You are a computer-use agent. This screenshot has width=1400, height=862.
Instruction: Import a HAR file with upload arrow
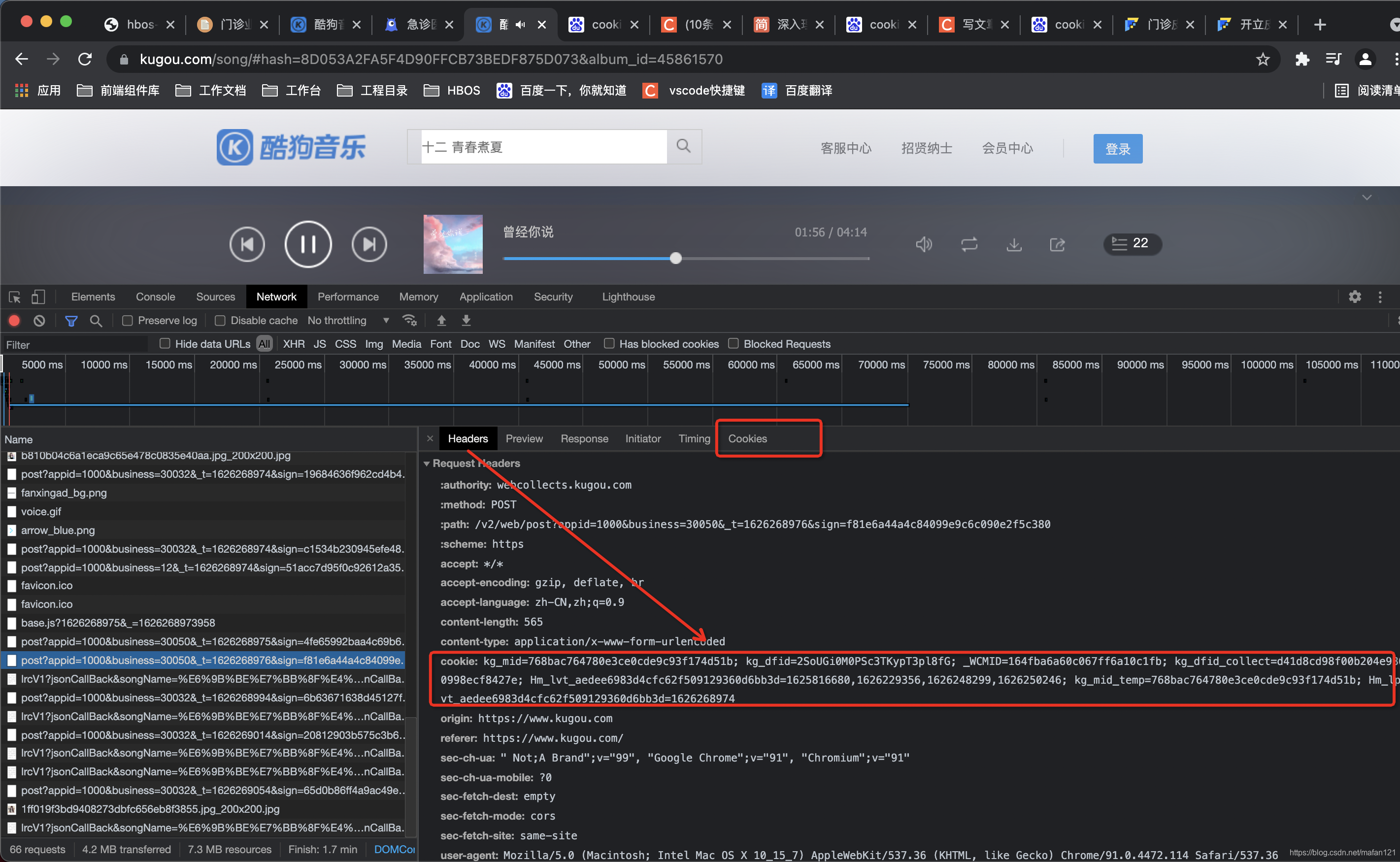441,320
